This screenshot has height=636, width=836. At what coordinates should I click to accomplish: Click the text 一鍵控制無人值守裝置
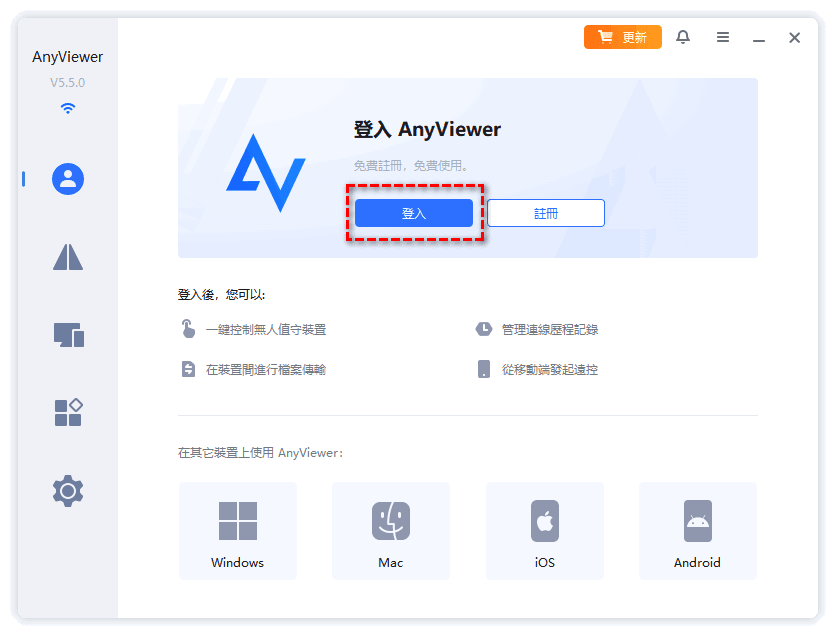tap(266, 329)
